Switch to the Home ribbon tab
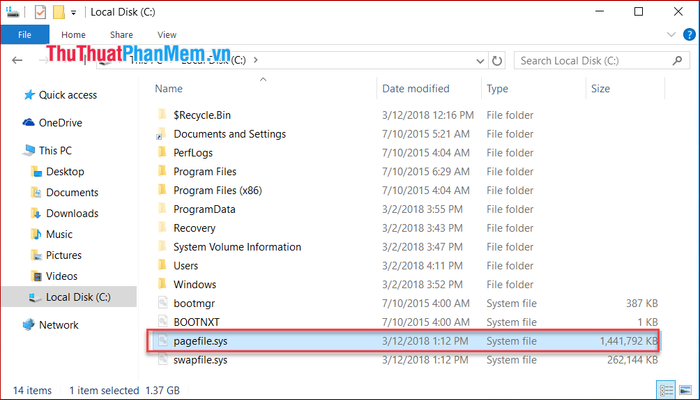The height and width of the screenshot is (400, 700). click(73, 34)
